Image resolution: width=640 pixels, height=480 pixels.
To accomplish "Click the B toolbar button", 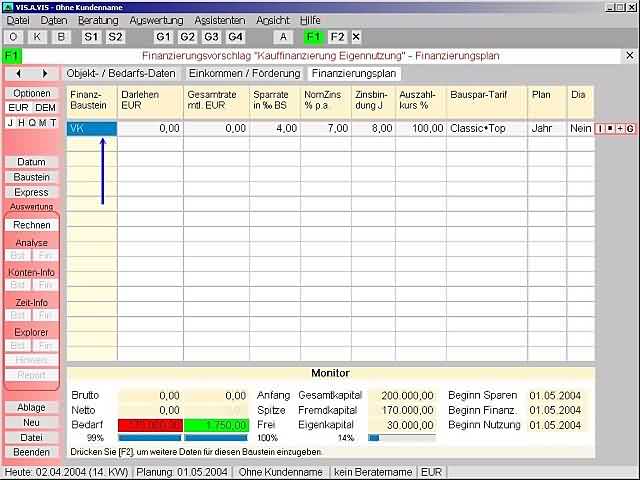I will pos(61,37).
